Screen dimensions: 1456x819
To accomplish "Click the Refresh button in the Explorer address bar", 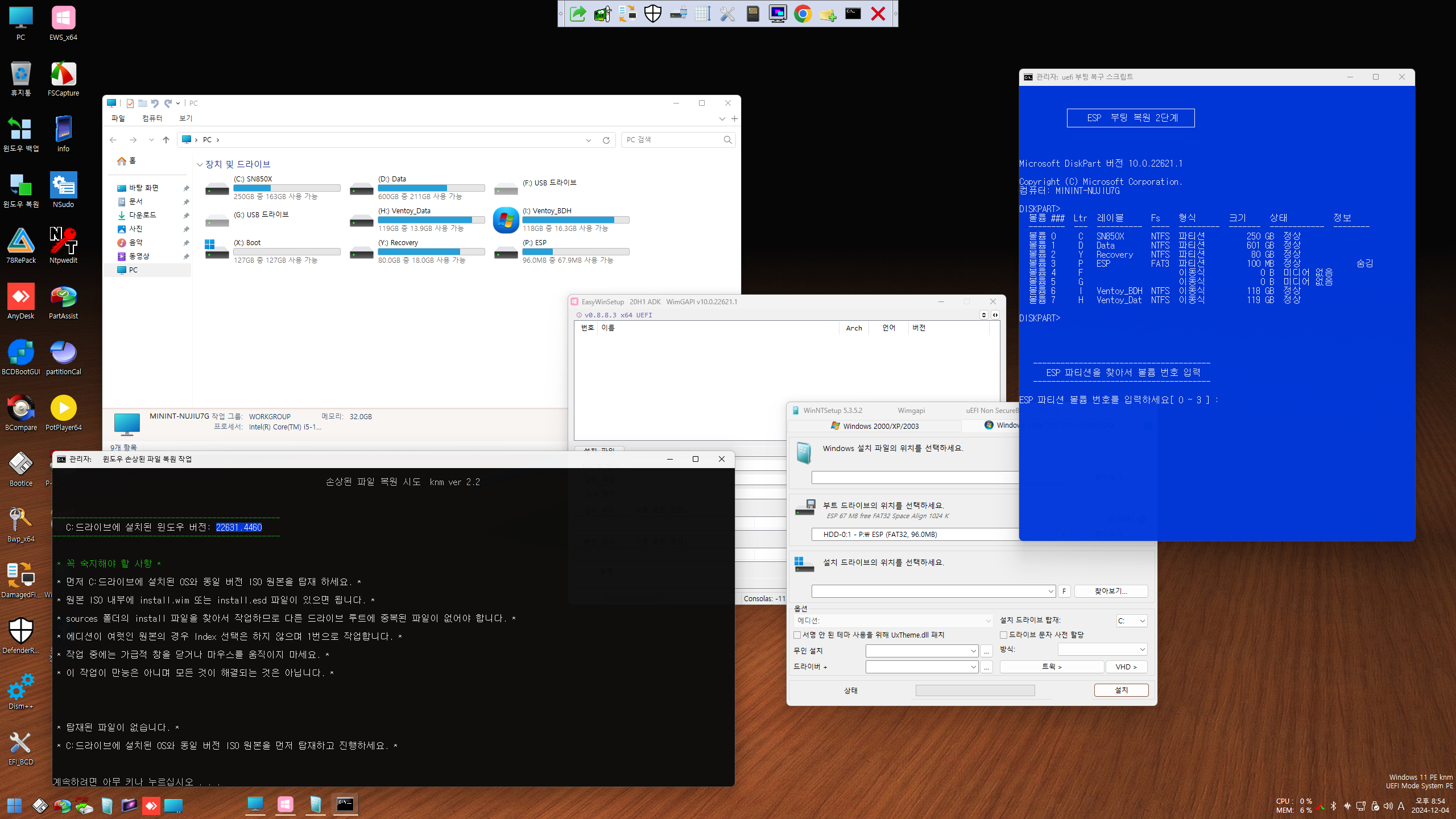I will [606, 140].
